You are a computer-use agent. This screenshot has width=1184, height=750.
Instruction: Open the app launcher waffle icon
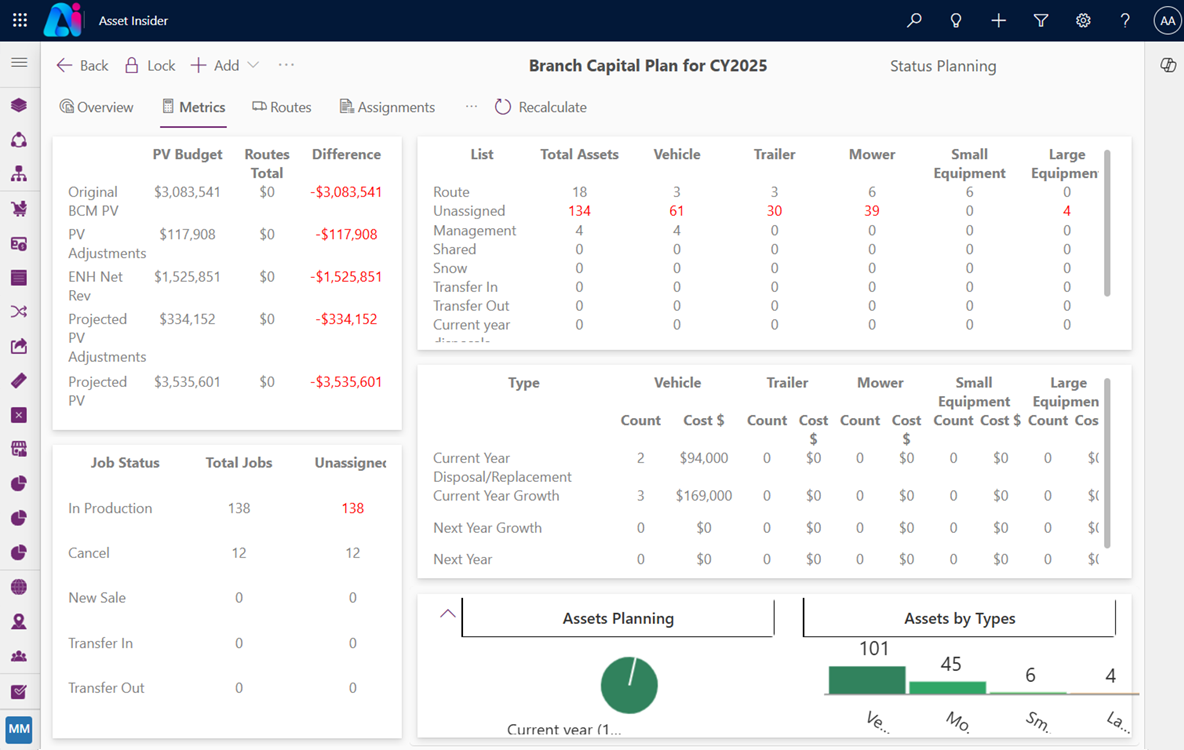[19, 19]
